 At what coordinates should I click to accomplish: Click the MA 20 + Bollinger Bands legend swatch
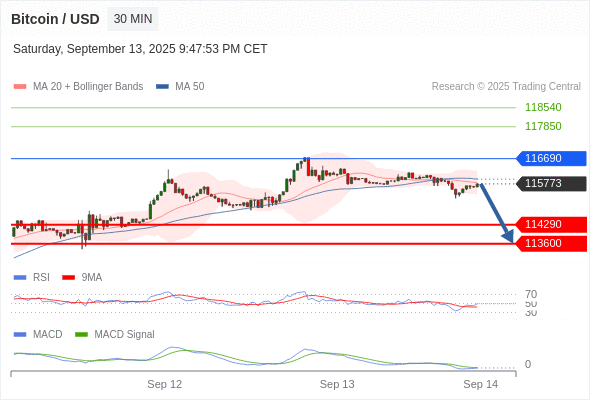pyautogui.click(x=20, y=87)
